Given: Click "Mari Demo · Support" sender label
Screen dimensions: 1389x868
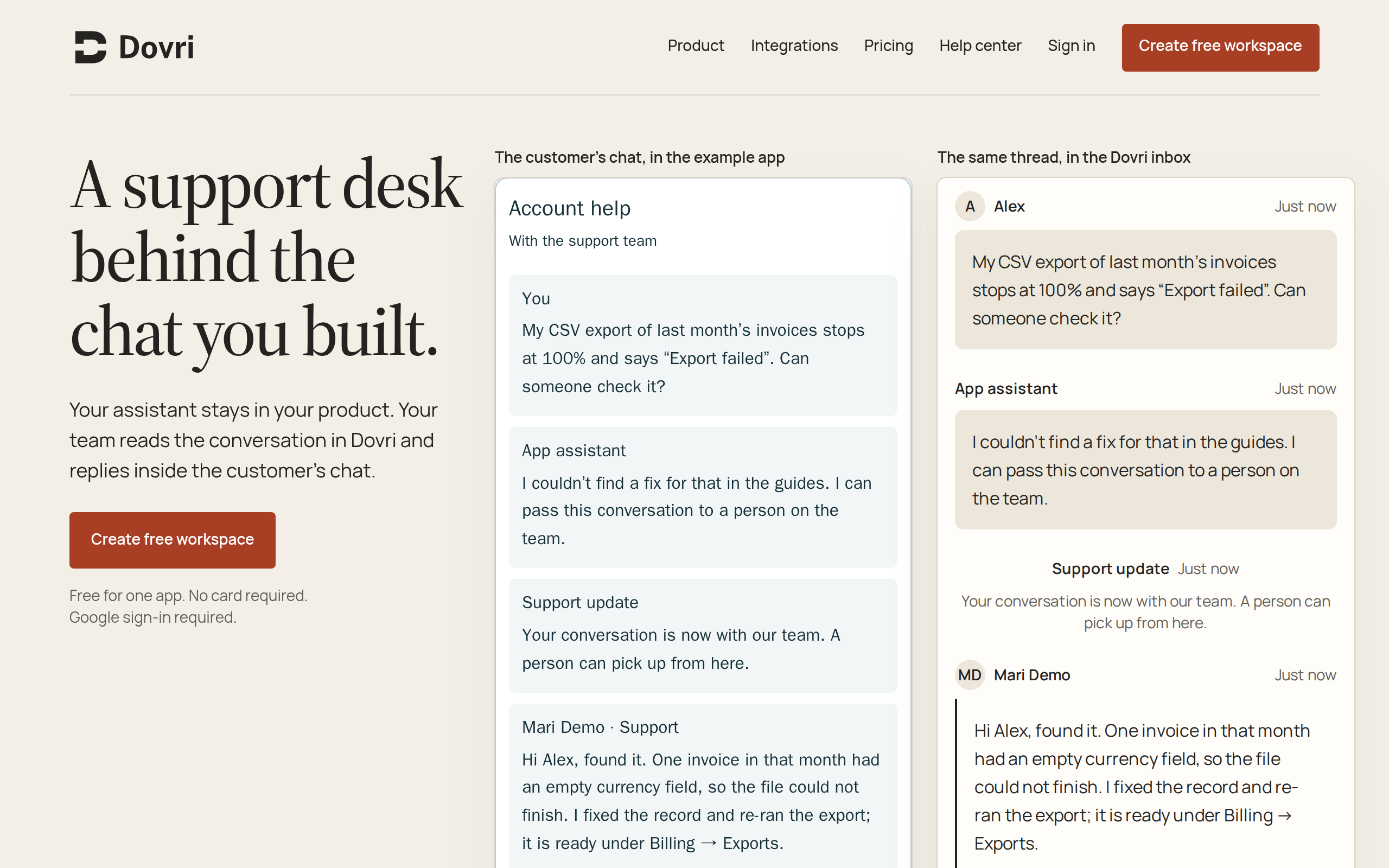Looking at the screenshot, I should 600,727.
